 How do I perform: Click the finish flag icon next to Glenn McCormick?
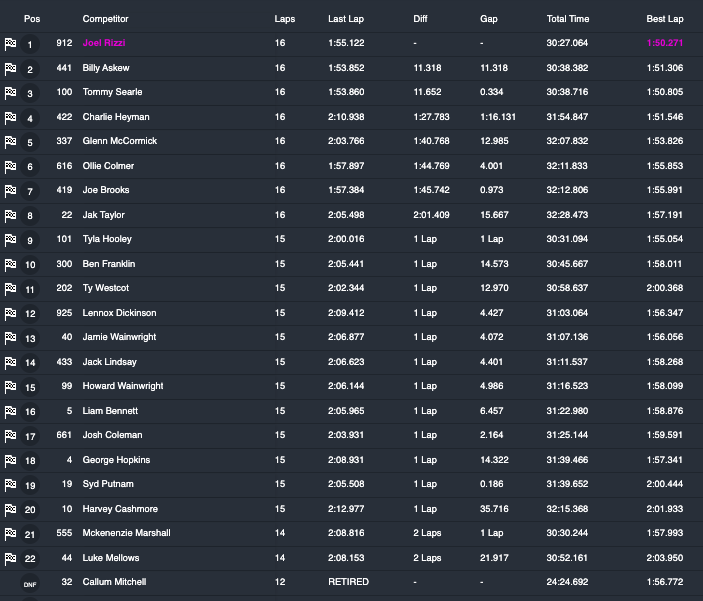point(11,142)
